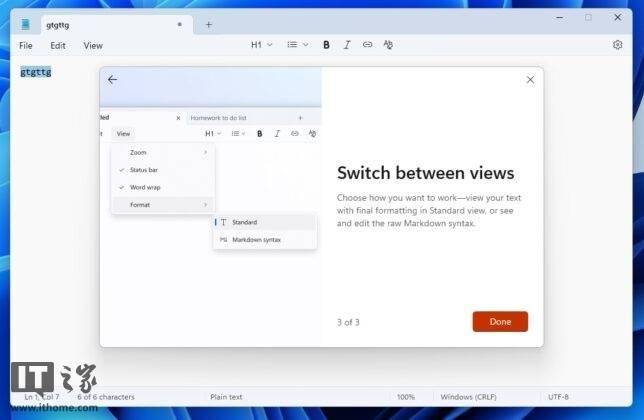Close the Switch between views dialog
The height and width of the screenshot is (420, 644).
click(530, 80)
